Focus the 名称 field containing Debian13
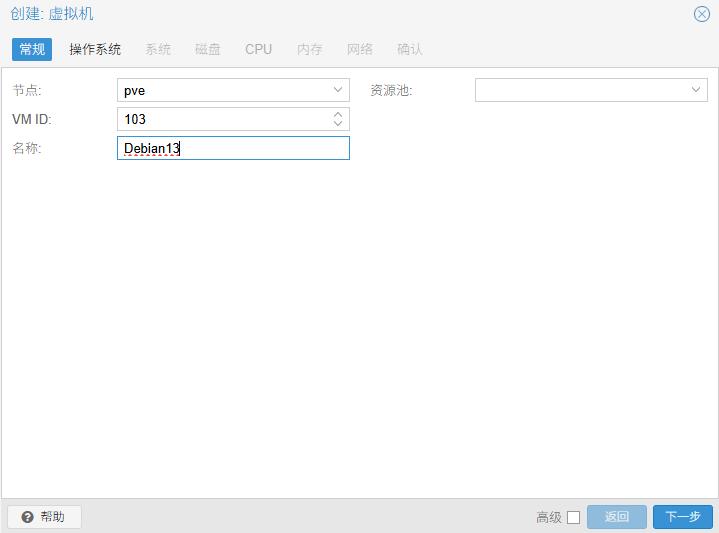719x533 pixels. (x=233, y=149)
